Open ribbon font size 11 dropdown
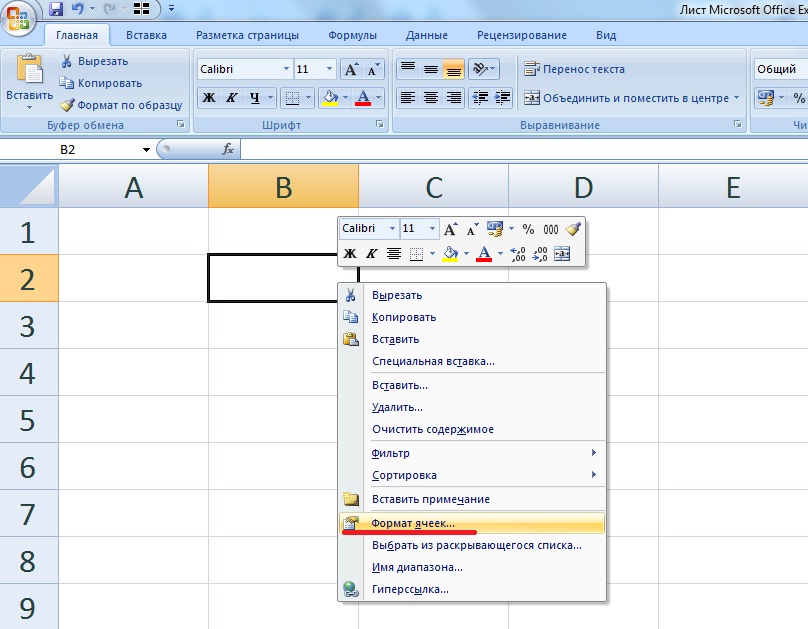Viewport: 808px width, 629px height. [329, 69]
